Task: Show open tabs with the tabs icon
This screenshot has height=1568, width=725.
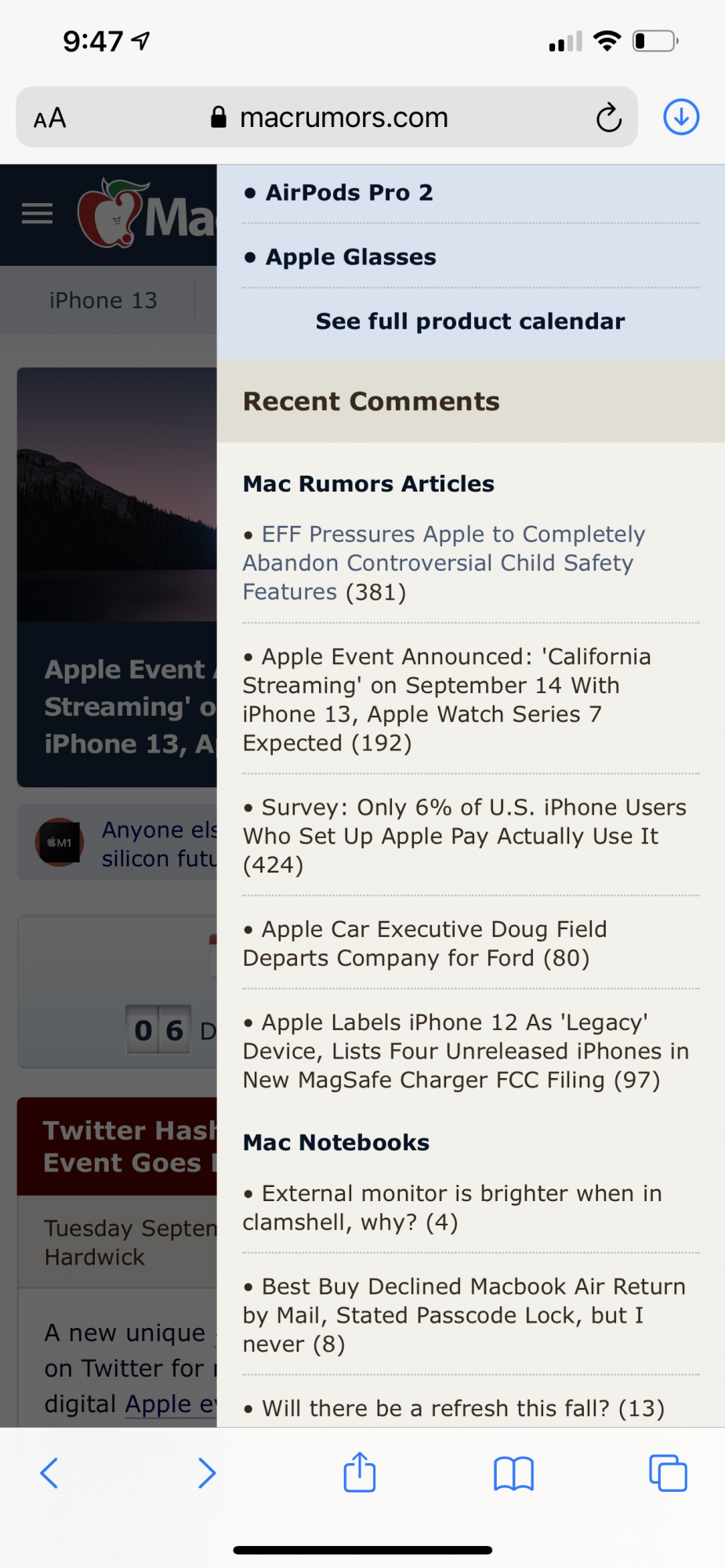Action: 668,1473
